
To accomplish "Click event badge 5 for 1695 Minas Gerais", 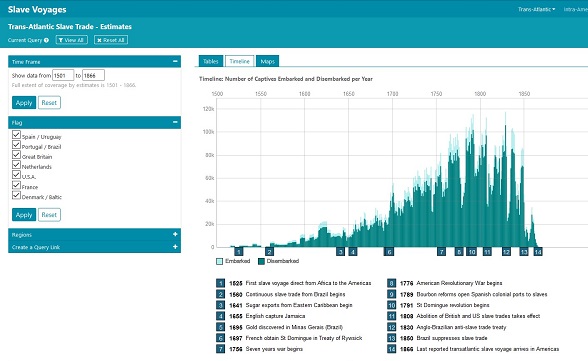I will click(x=220, y=327).
